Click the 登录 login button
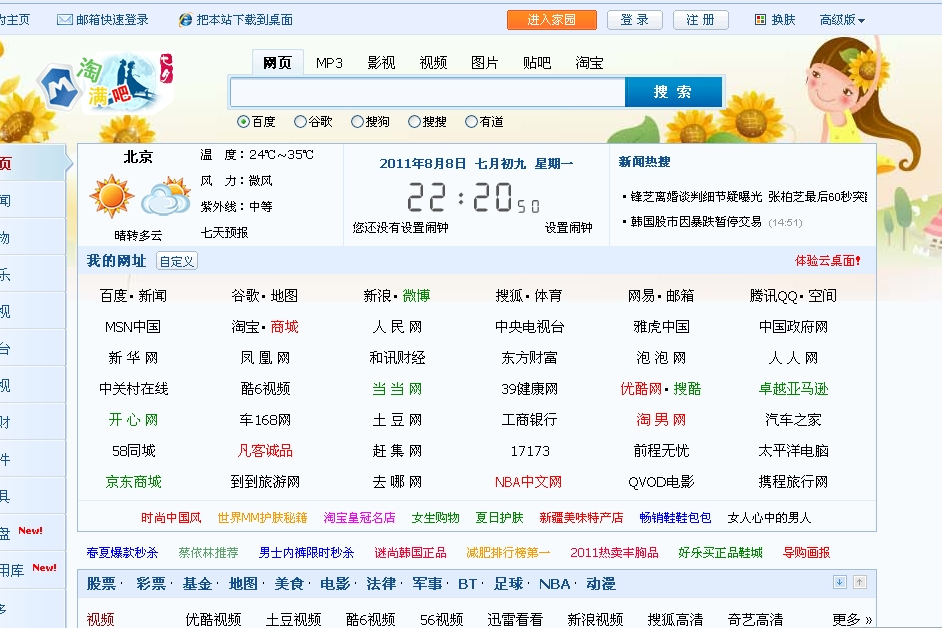942x628 pixels. (x=634, y=20)
